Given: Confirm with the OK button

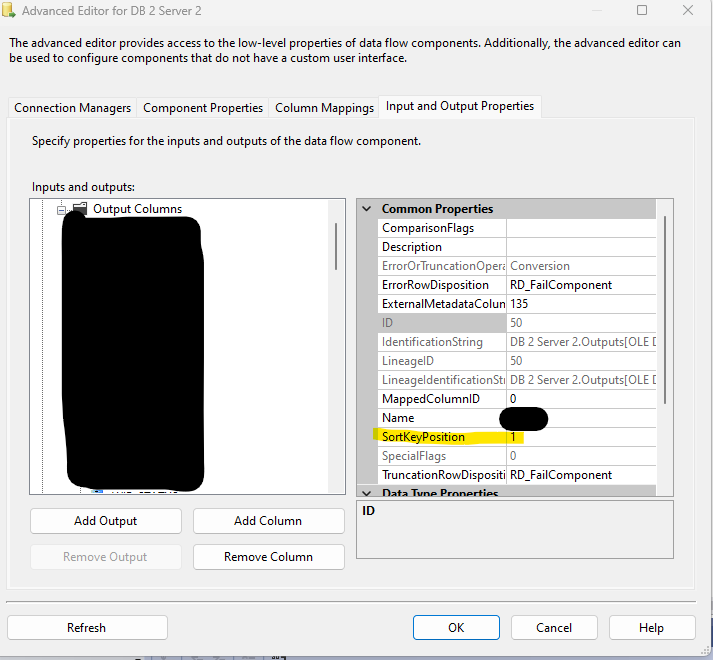Looking at the screenshot, I should pos(456,628).
